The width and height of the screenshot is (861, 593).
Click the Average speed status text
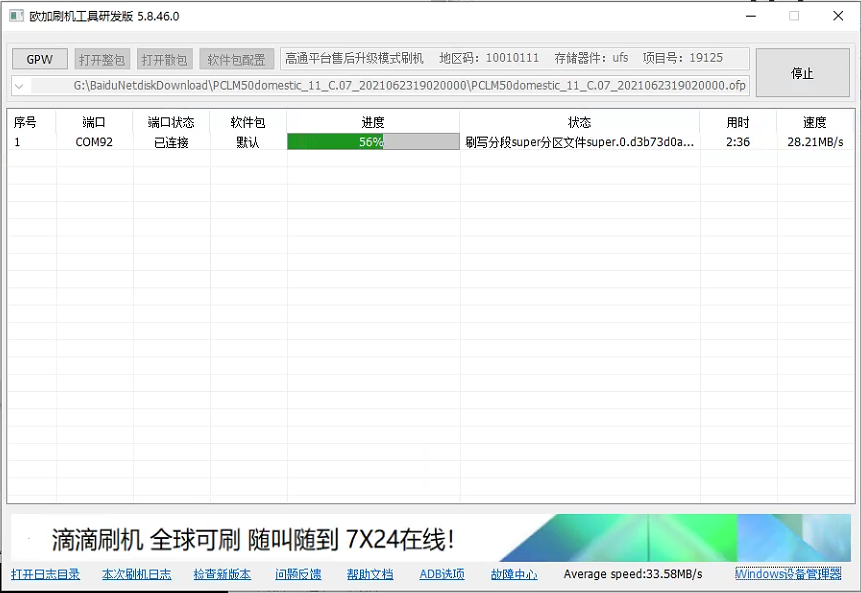(633, 574)
